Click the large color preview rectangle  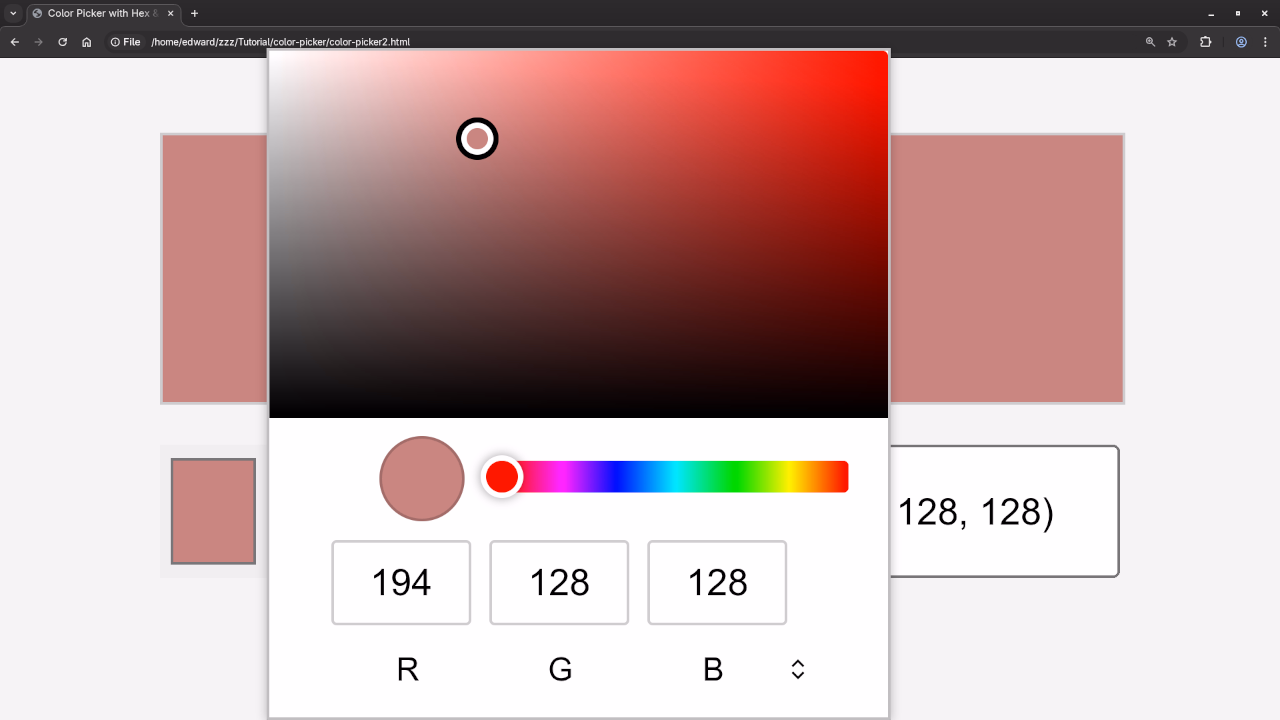pyautogui.click(x=1006, y=269)
